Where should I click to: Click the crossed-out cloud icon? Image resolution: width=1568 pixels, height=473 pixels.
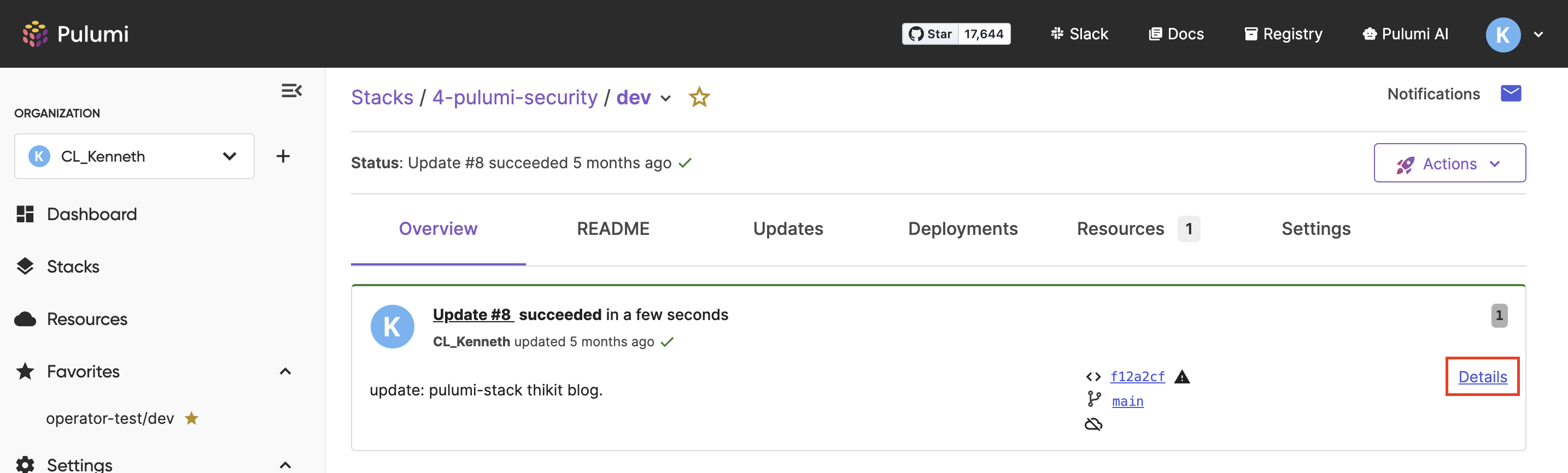click(1093, 424)
